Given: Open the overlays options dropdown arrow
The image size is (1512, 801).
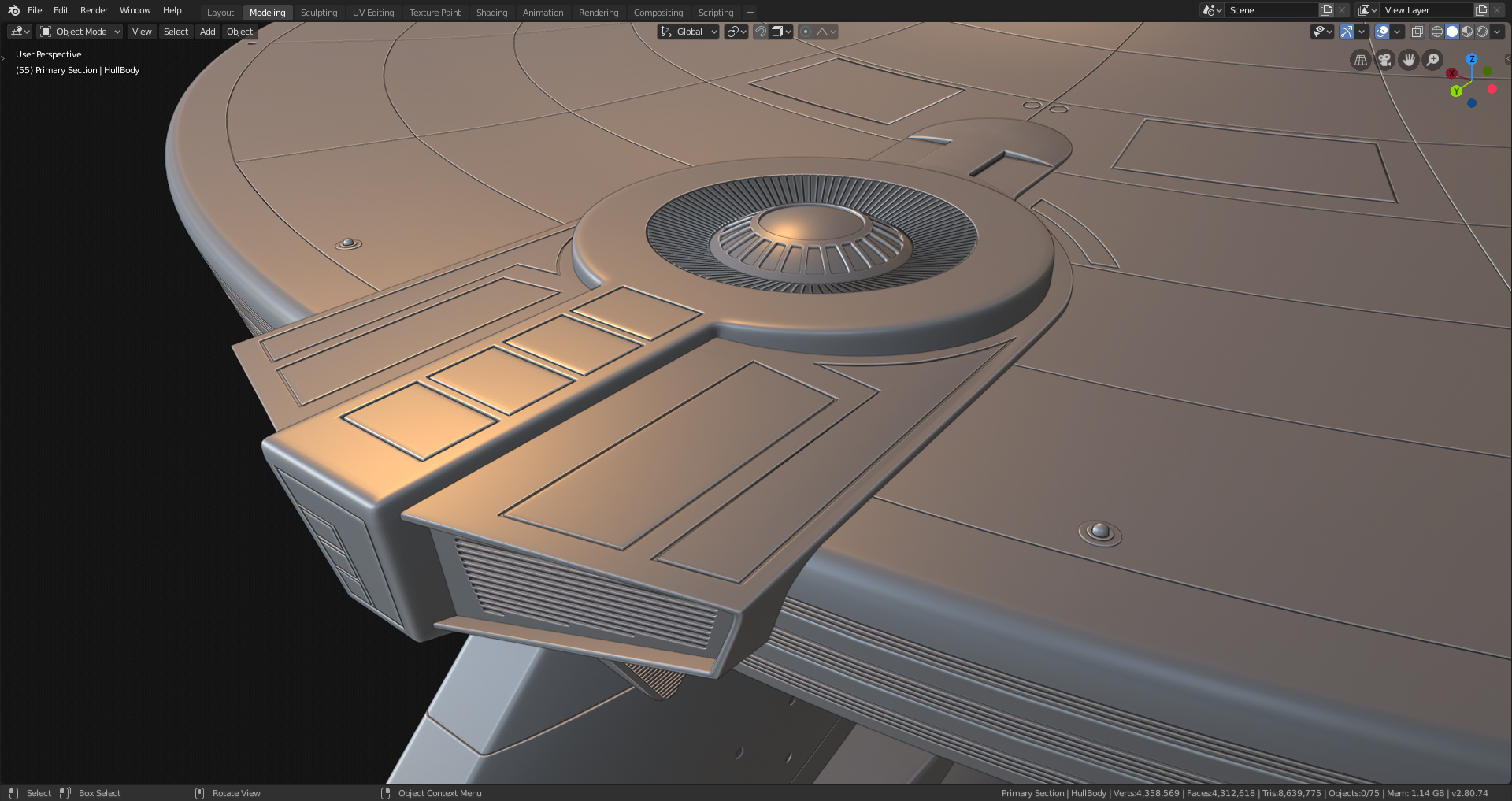Looking at the screenshot, I should coord(1397,32).
